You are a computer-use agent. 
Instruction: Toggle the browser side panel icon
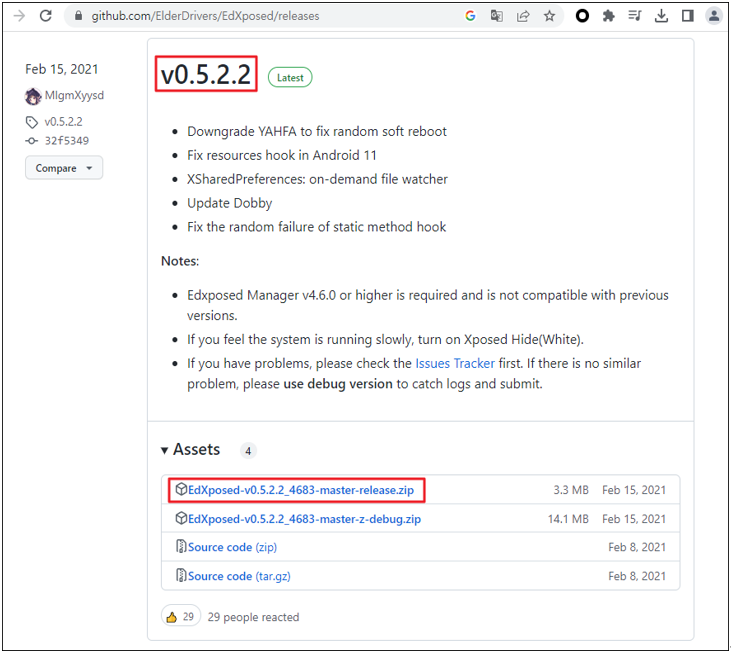687,16
